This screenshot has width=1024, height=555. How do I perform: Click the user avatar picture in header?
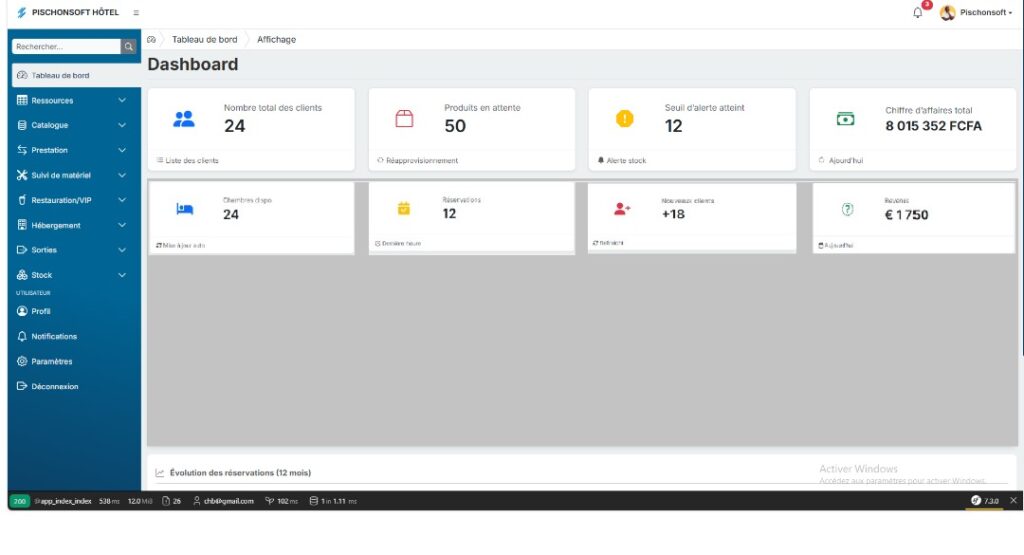coord(947,13)
